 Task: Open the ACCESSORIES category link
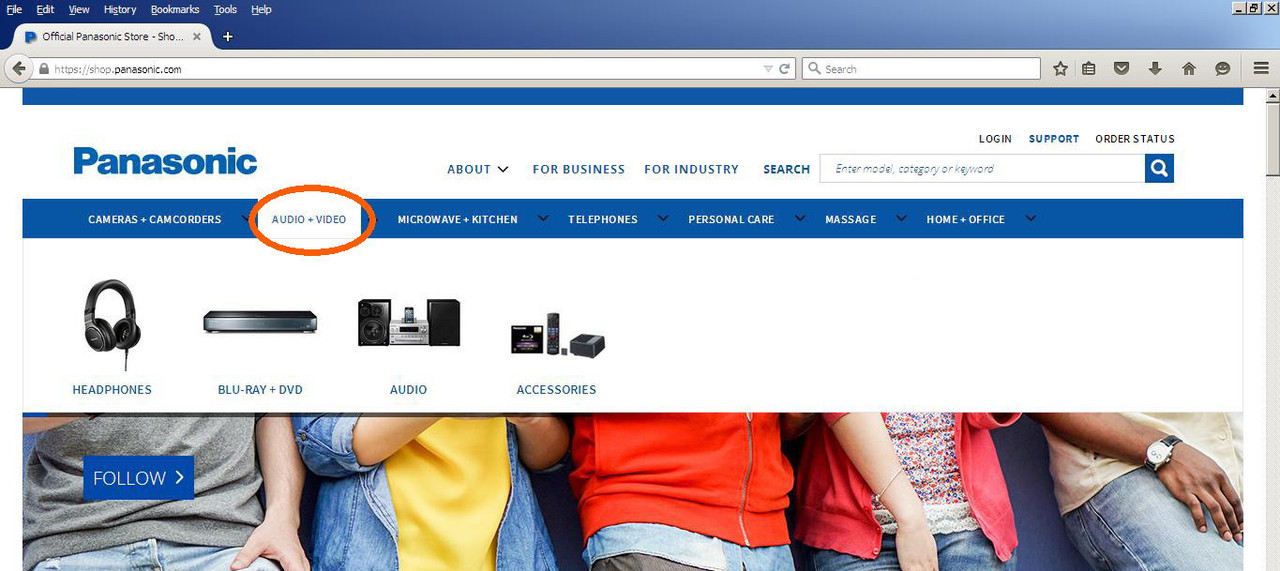[x=556, y=389]
